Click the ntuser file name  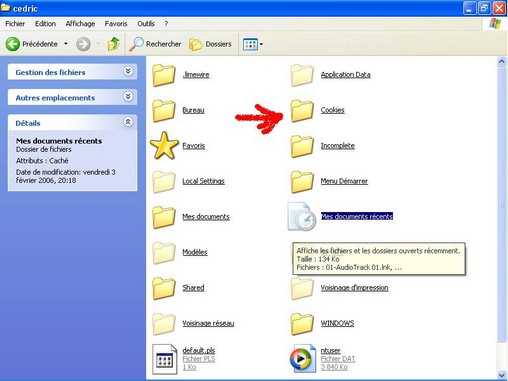coord(330,350)
